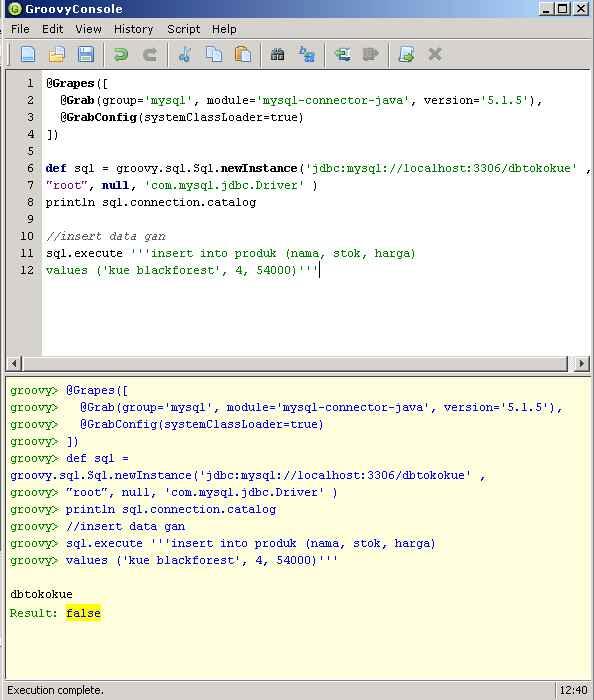Screen dimensions: 594x700
Task: Open the Script menu
Action: (x=183, y=29)
